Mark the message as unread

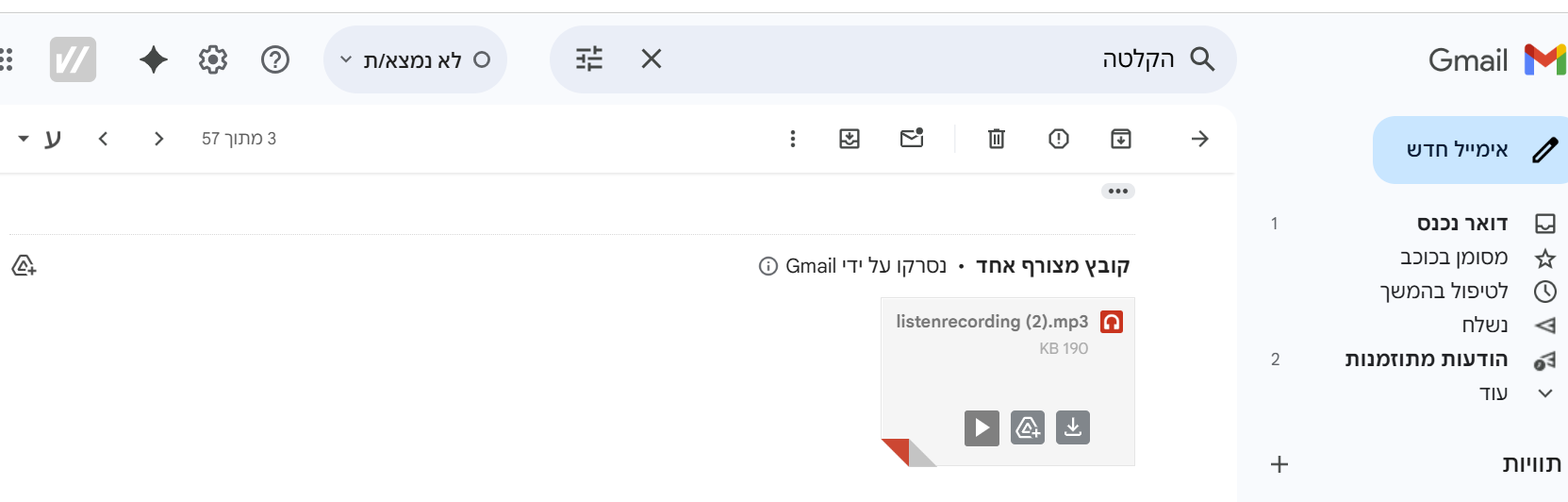pyautogui.click(x=912, y=139)
